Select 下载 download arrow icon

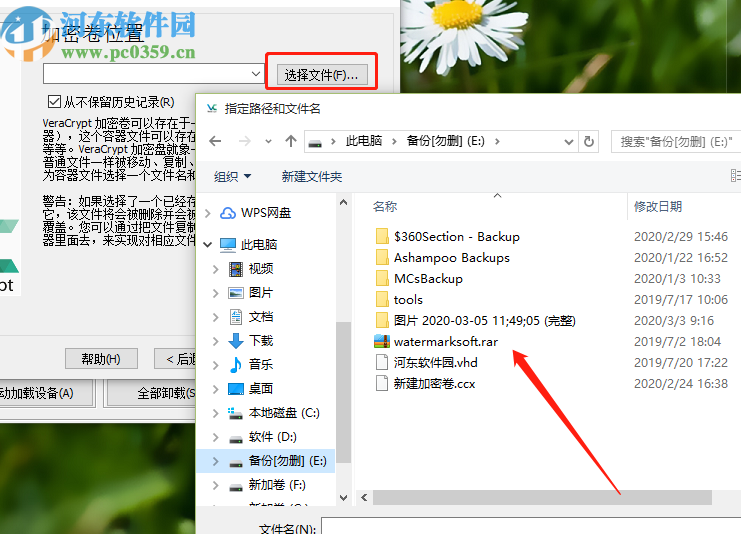(236, 341)
